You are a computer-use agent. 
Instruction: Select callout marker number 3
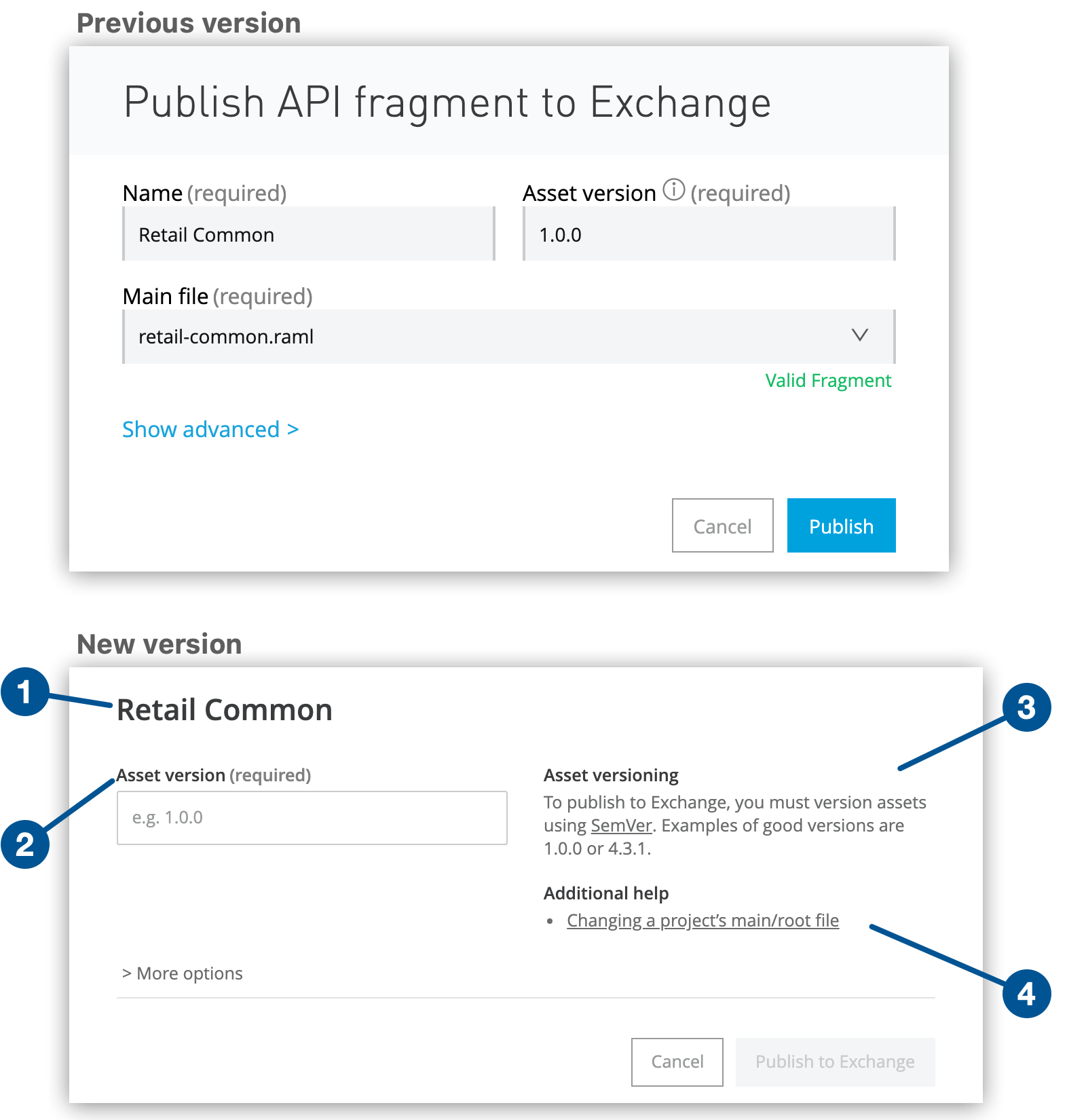[1027, 708]
